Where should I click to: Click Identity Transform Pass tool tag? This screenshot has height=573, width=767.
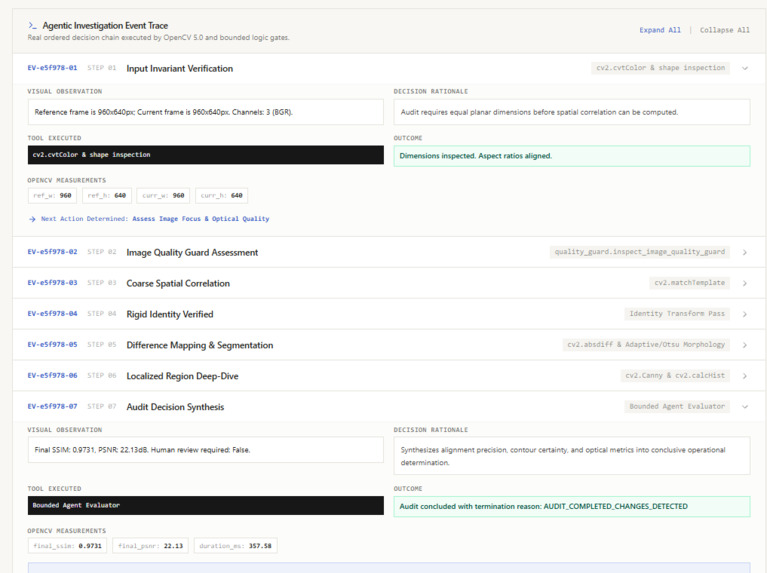677,314
